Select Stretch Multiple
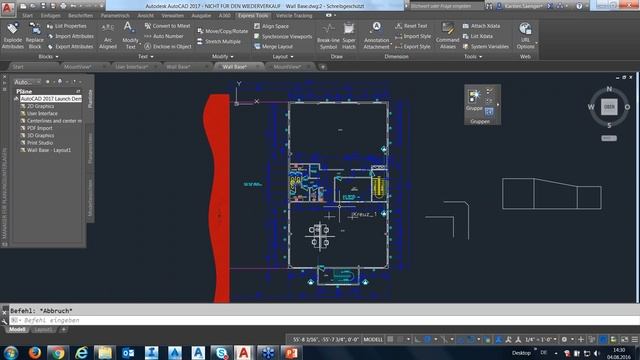The width and height of the screenshot is (640, 360). click(219, 41)
